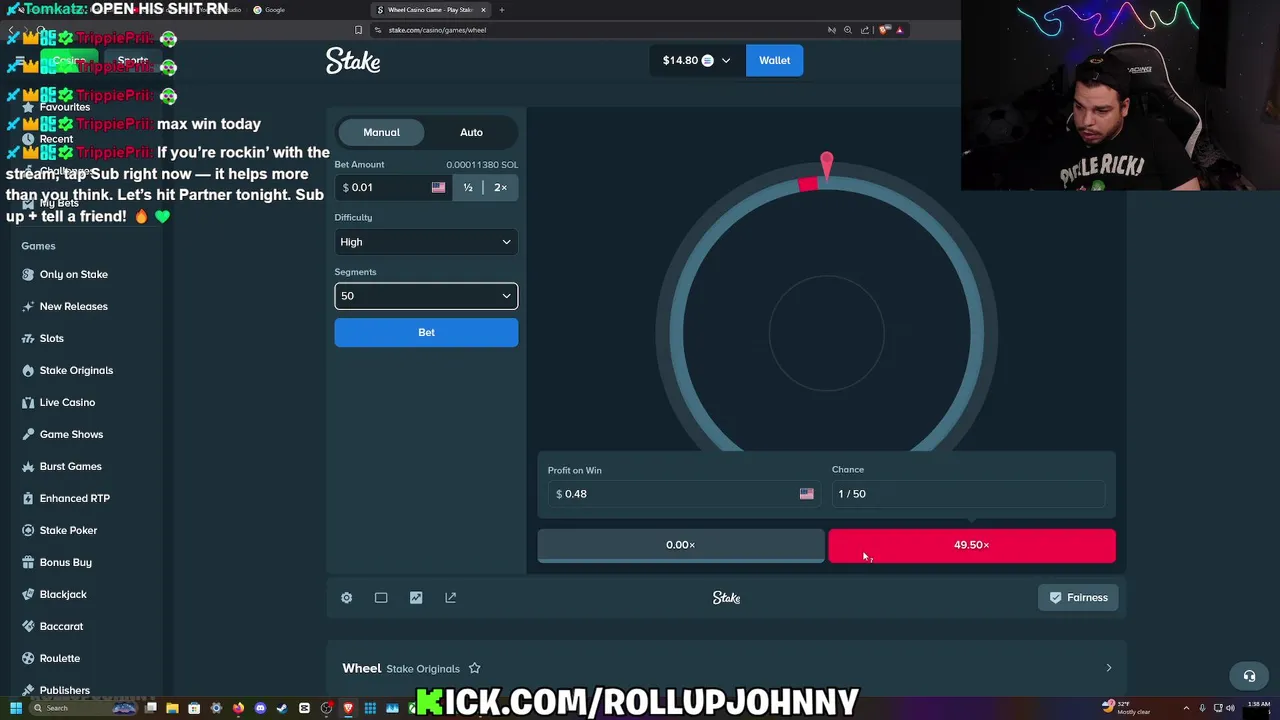Click the Game Shows sidebar icon
This screenshot has width=1280, height=720.
[28, 434]
